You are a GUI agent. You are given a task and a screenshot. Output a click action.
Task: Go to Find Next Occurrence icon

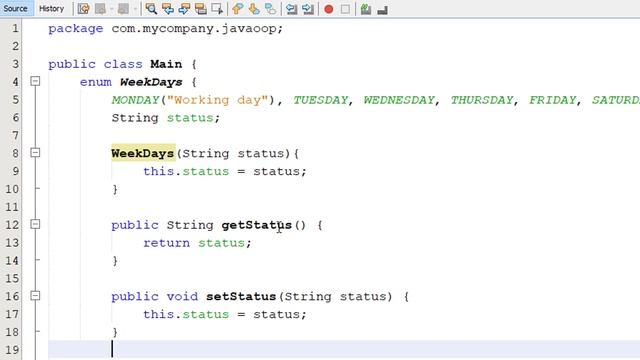click(x=184, y=9)
